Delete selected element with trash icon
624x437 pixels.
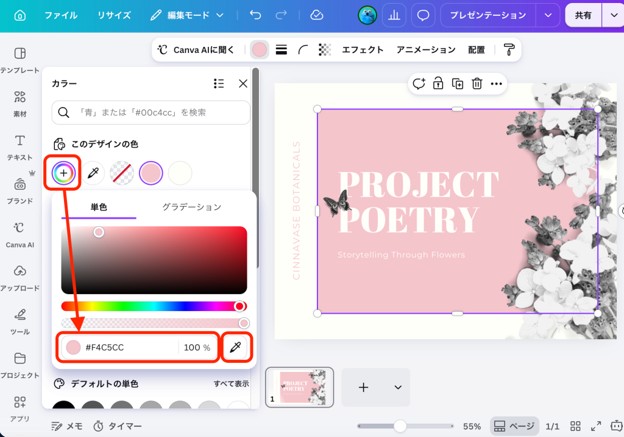pos(477,84)
